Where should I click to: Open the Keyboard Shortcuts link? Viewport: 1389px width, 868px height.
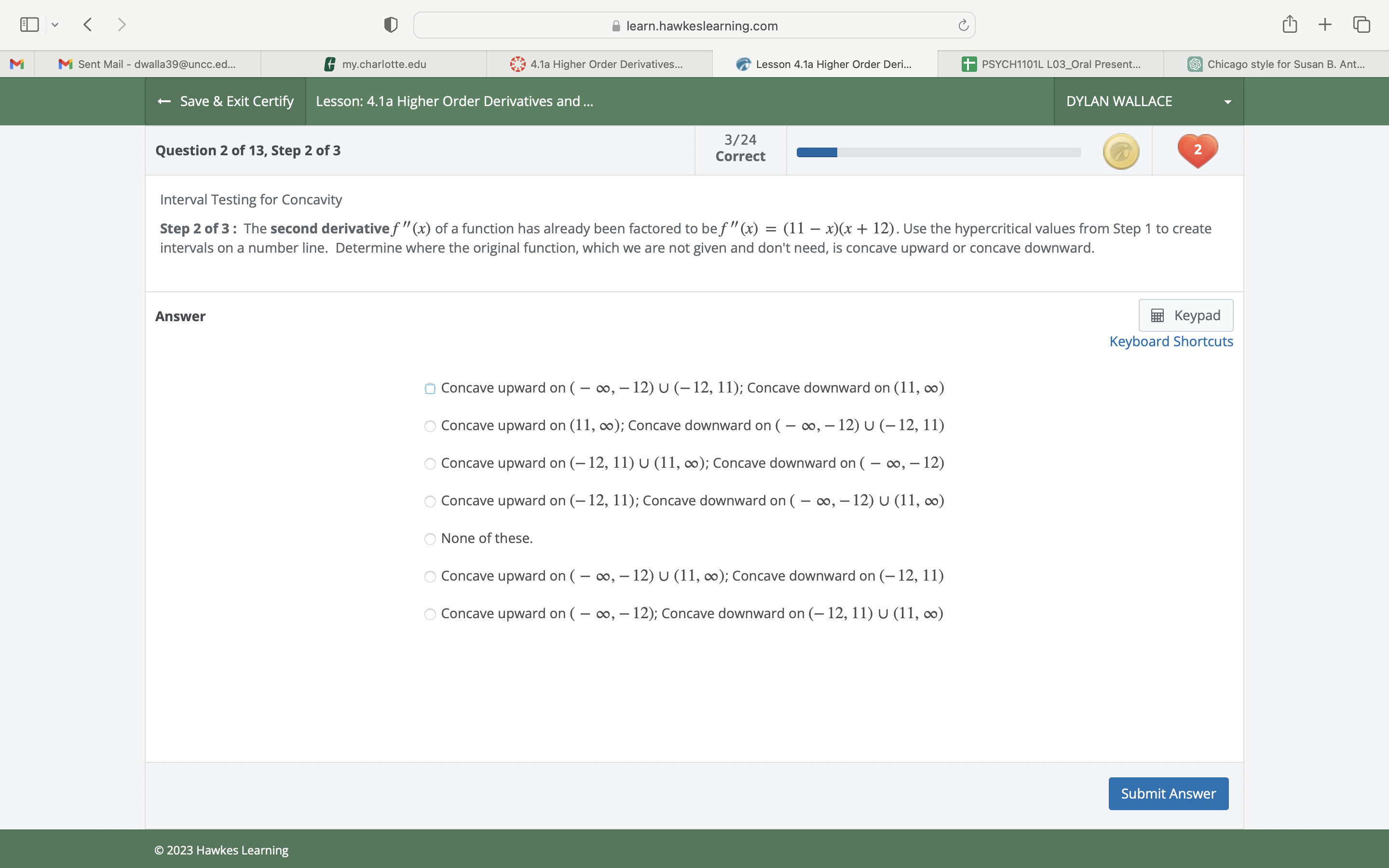tap(1171, 341)
